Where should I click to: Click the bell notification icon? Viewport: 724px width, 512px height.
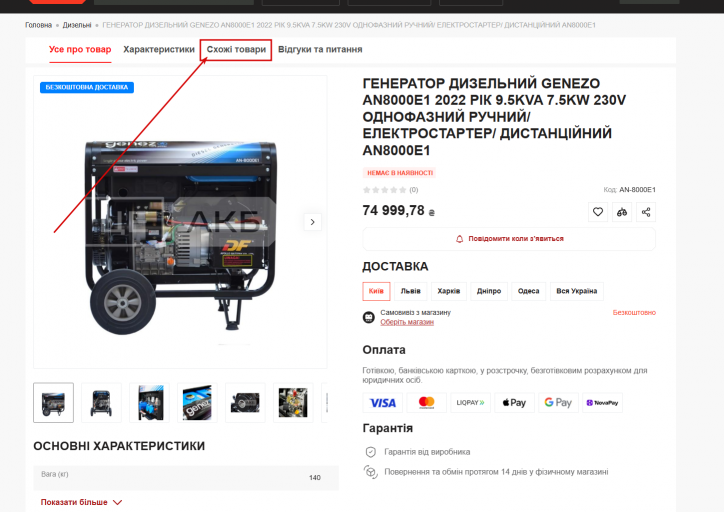459,239
